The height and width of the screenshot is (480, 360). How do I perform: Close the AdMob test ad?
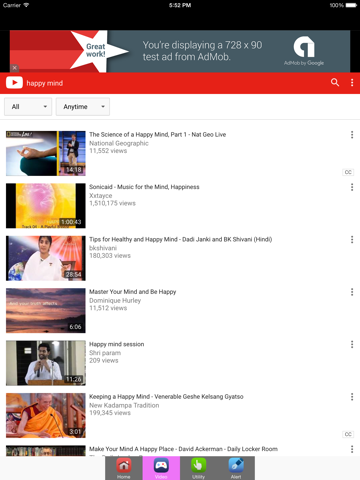(x=14, y=68)
